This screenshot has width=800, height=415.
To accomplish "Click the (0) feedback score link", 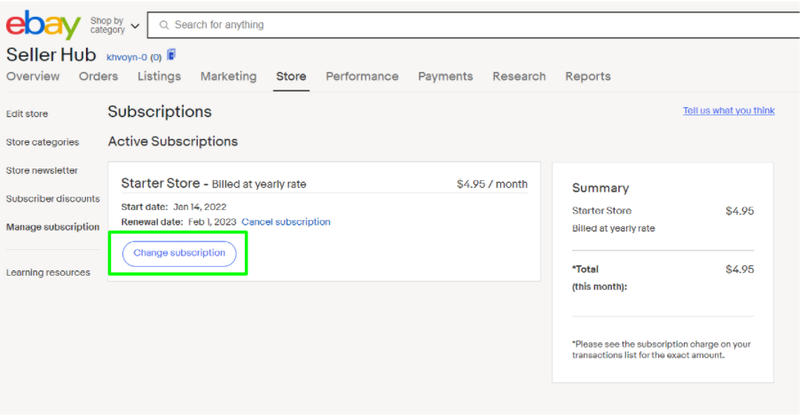I will [156, 57].
